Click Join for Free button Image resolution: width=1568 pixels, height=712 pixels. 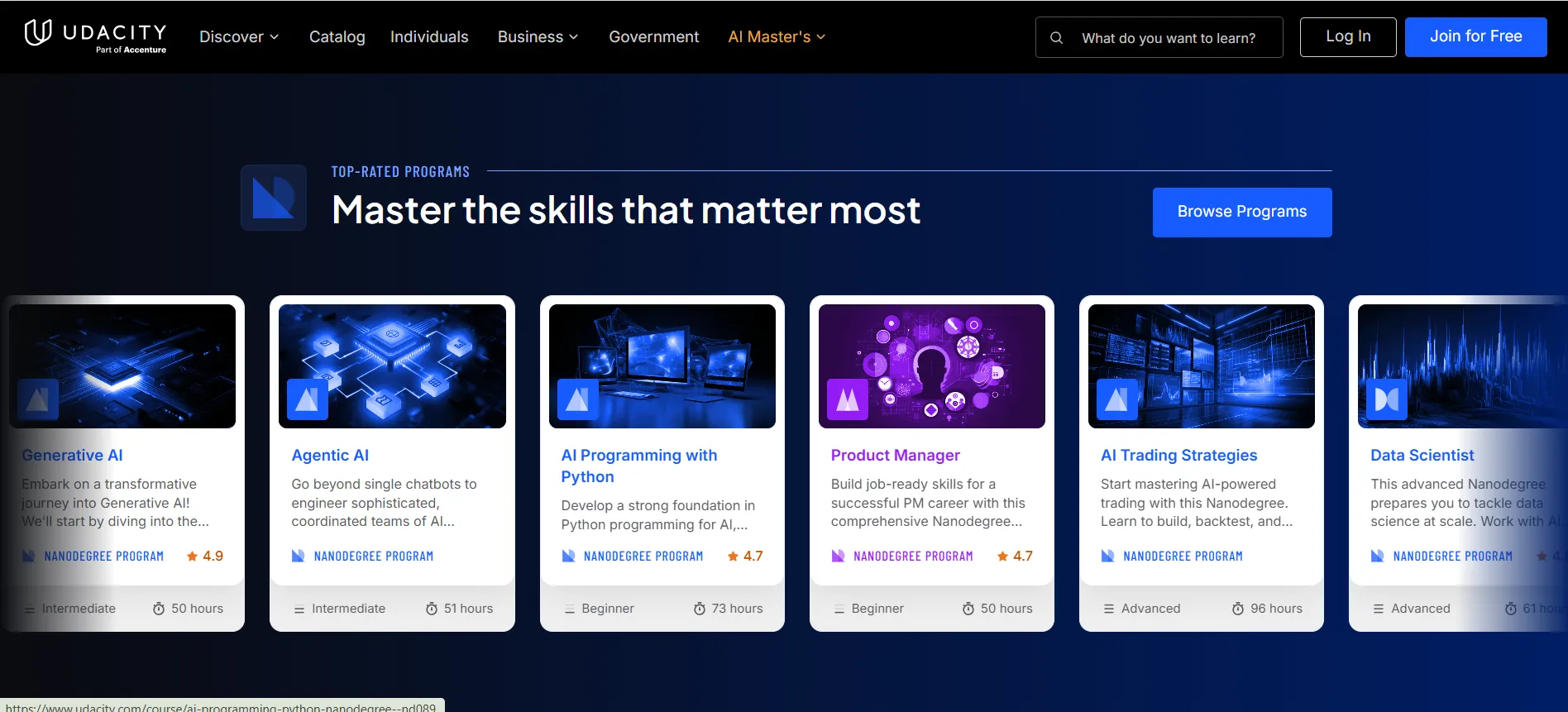[1475, 36]
